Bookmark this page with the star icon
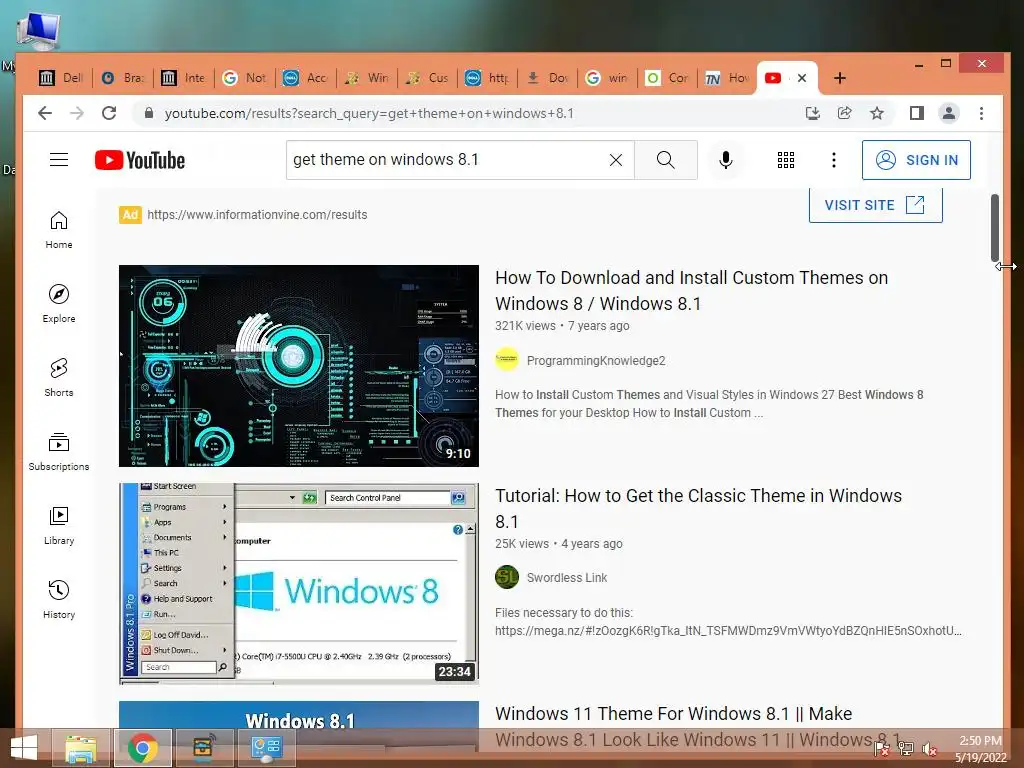Screen dimensions: 1024x768 coord(876,113)
